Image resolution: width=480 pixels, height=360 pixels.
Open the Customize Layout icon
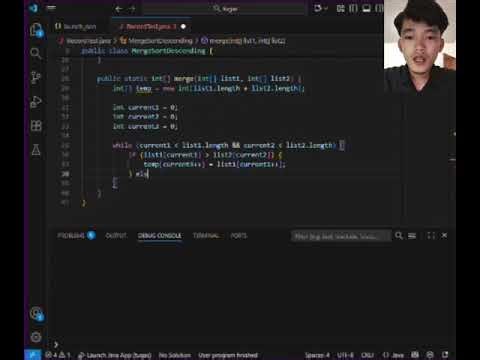[340, 8]
